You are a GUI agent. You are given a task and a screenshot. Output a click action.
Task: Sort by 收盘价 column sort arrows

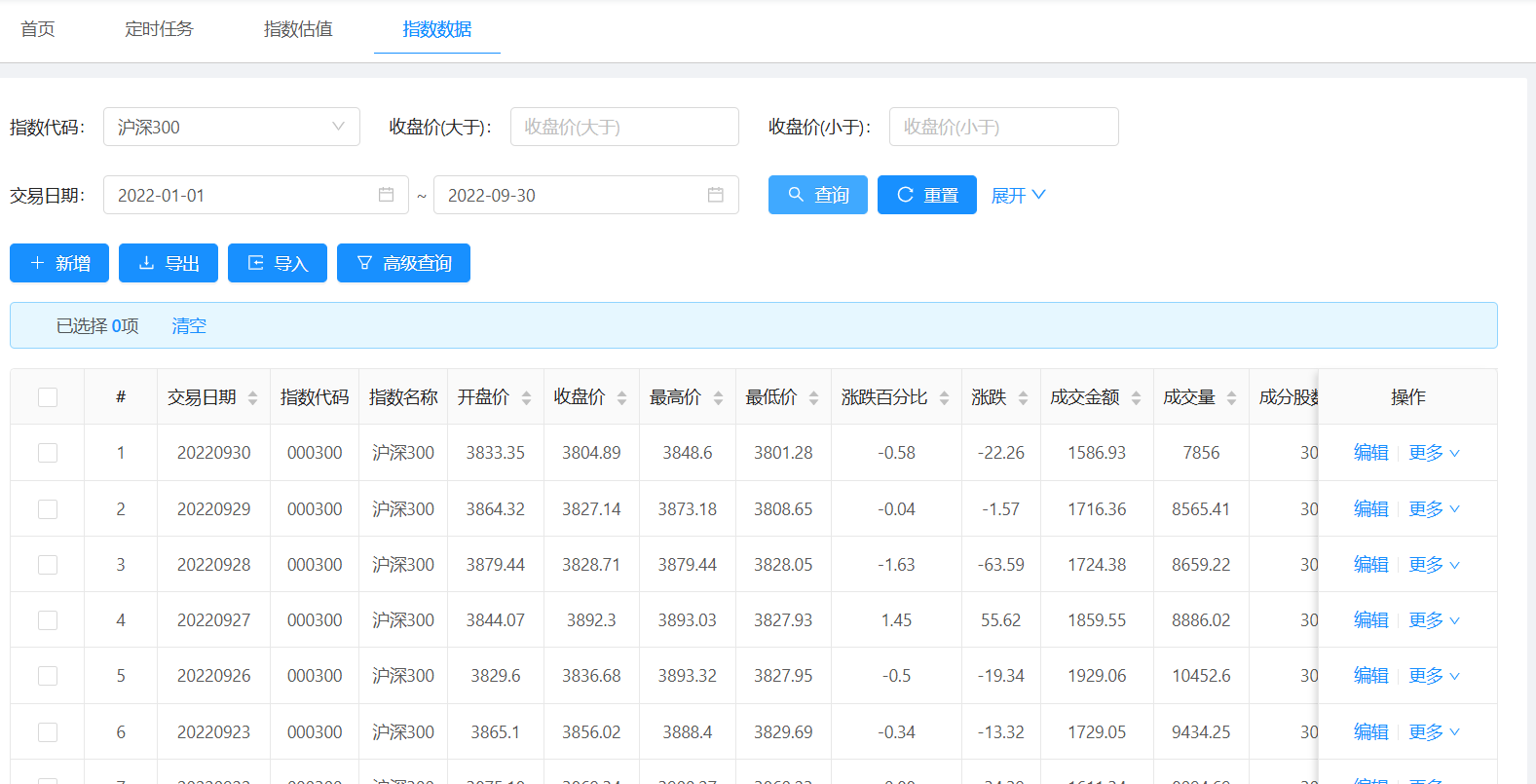click(x=621, y=397)
